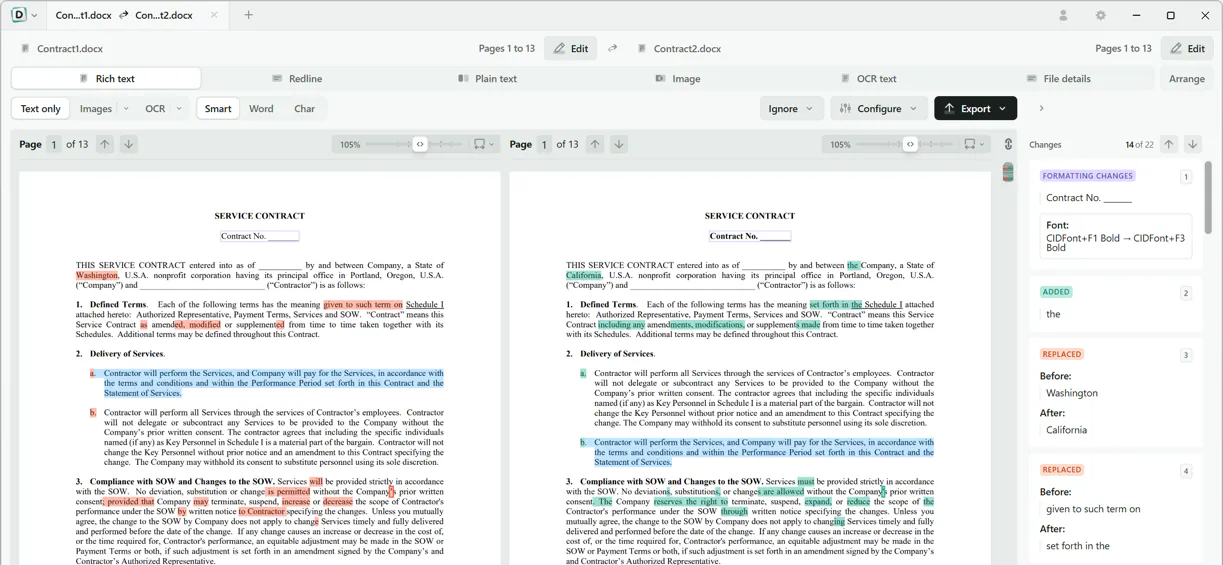Expand the OCR mode dropdown arrow
Viewport: 1223px width, 565px height.
pos(179,108)
